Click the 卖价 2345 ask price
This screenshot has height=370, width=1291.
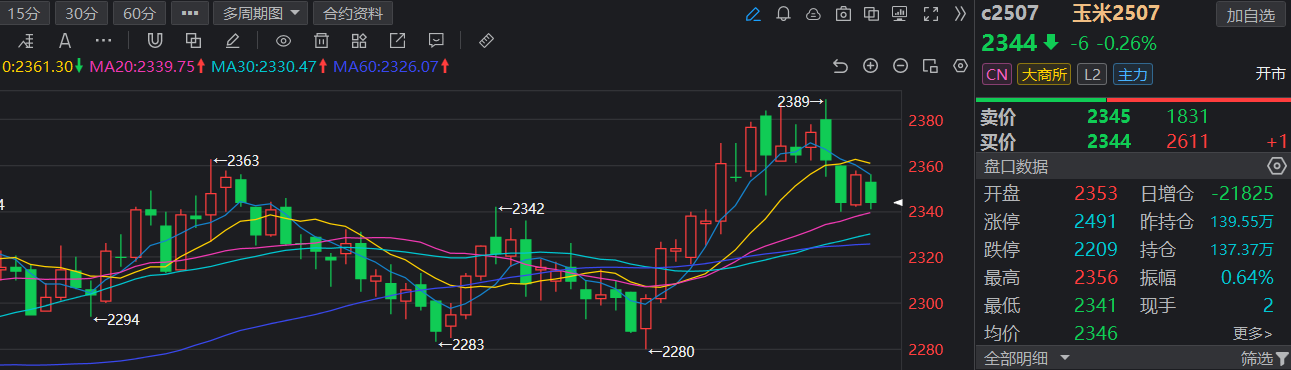coord(1108,116)
